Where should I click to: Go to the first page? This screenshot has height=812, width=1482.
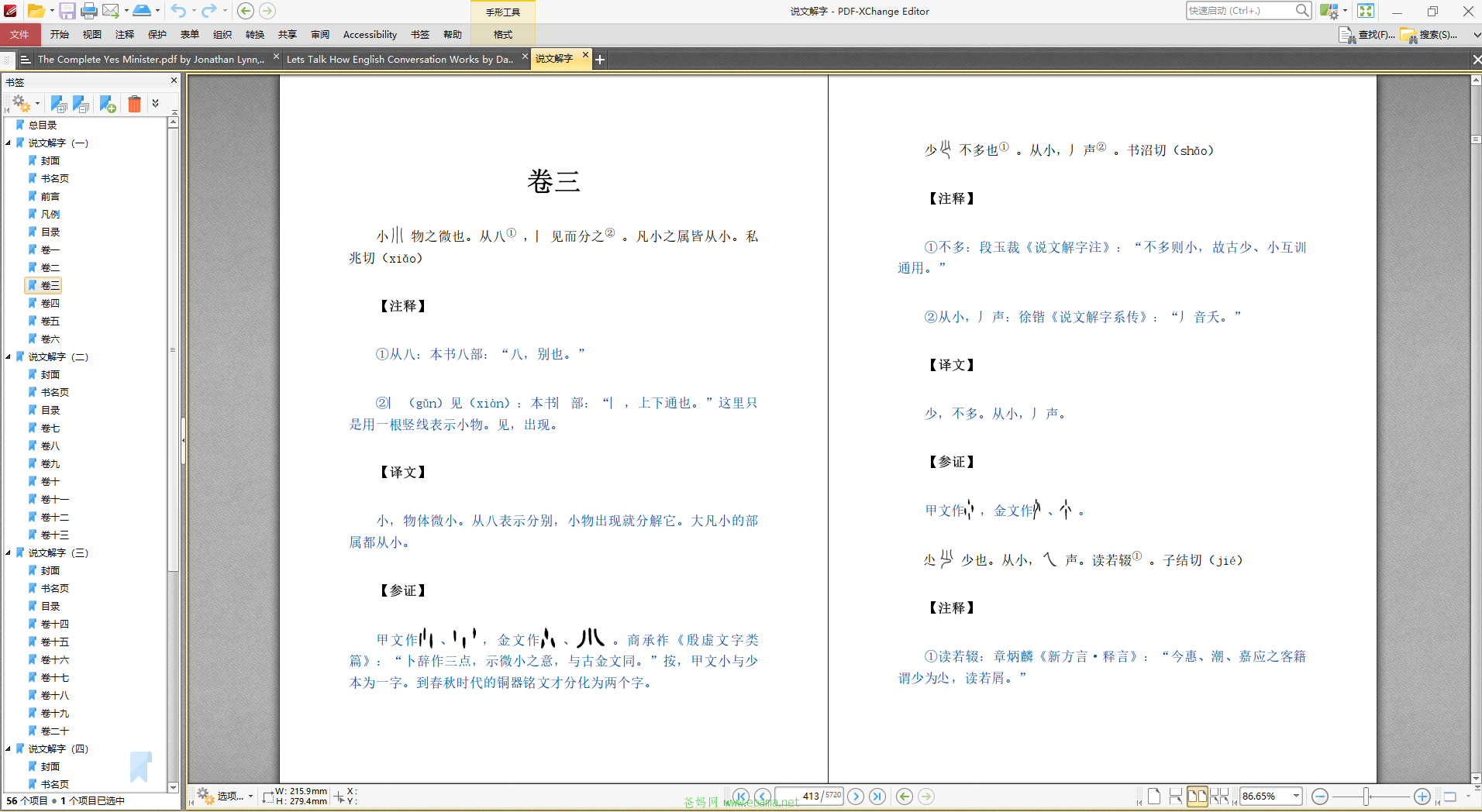click(741, 797)
